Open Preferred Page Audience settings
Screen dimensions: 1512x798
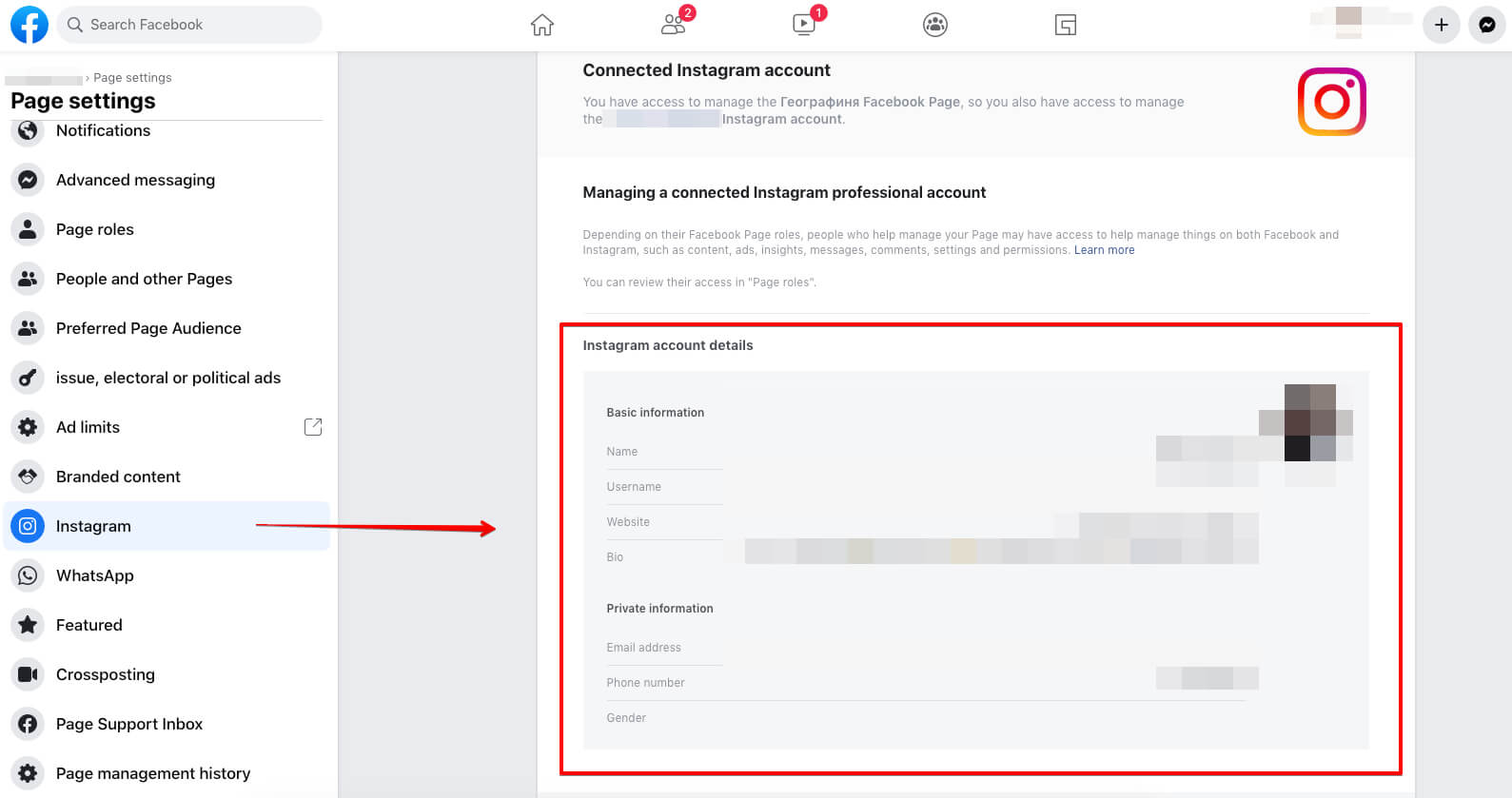pyautogui.click(x=148, y=328)
